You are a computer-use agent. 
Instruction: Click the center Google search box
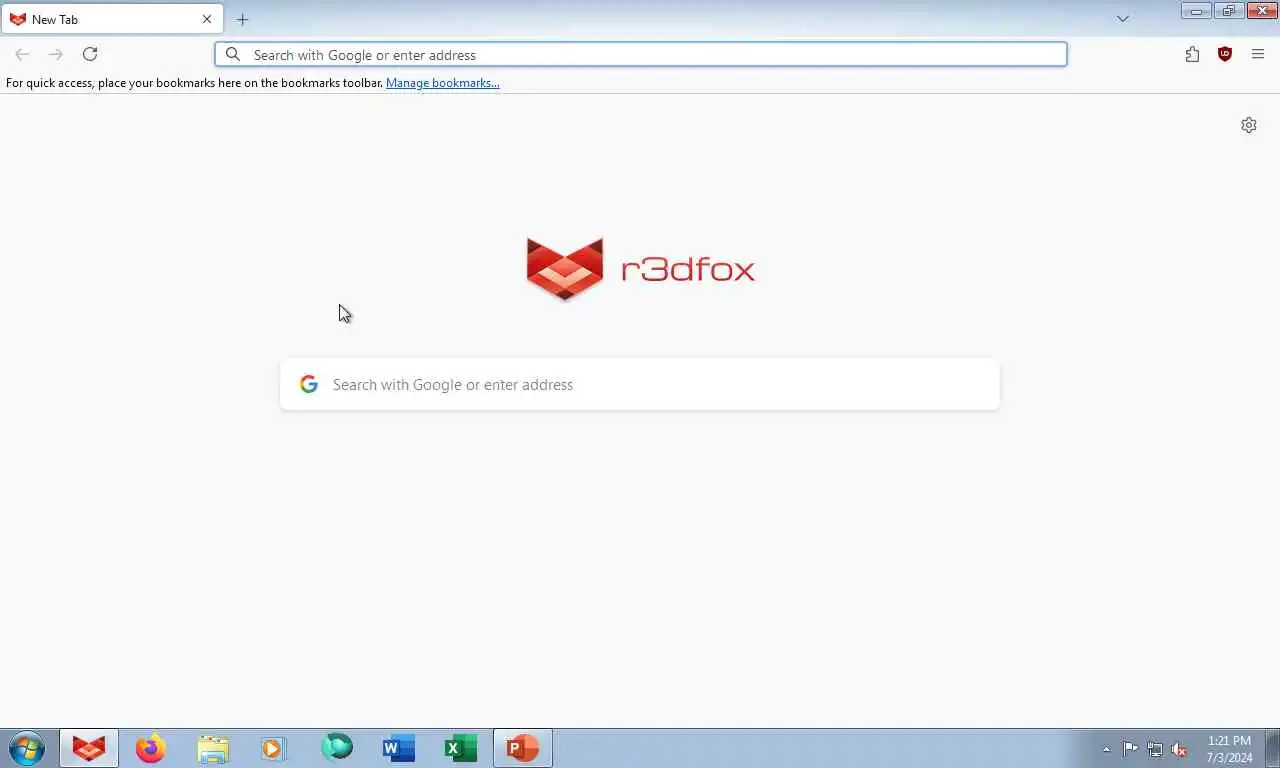point(640,384)
